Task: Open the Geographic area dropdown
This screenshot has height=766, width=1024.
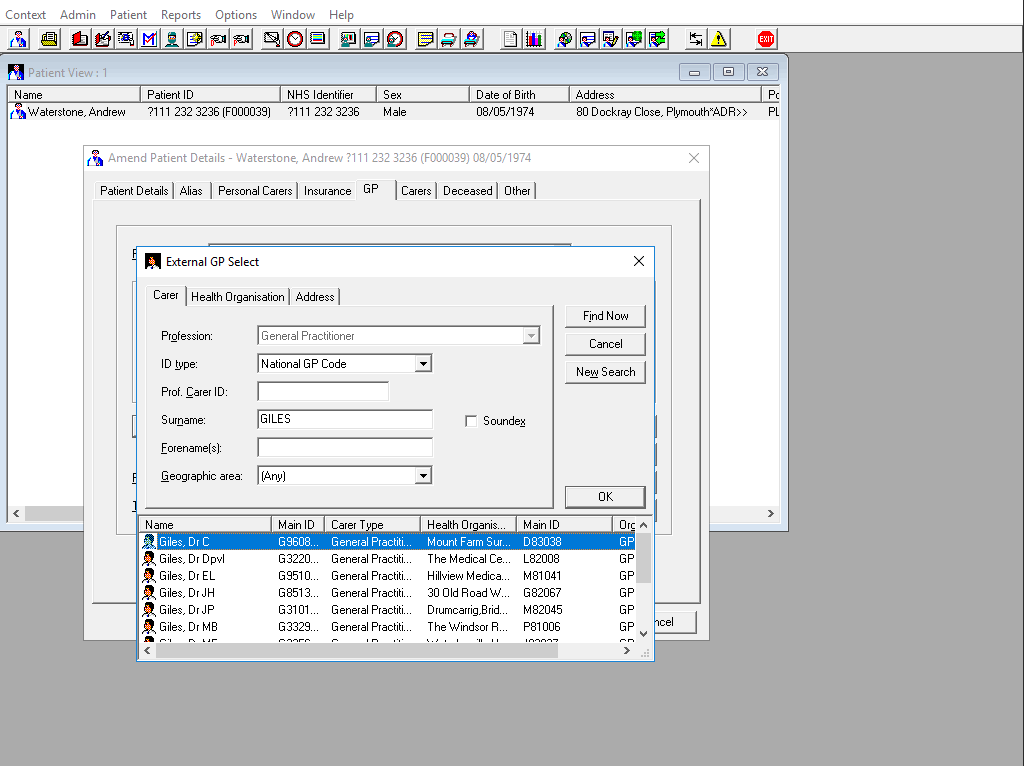Action: 423,476
